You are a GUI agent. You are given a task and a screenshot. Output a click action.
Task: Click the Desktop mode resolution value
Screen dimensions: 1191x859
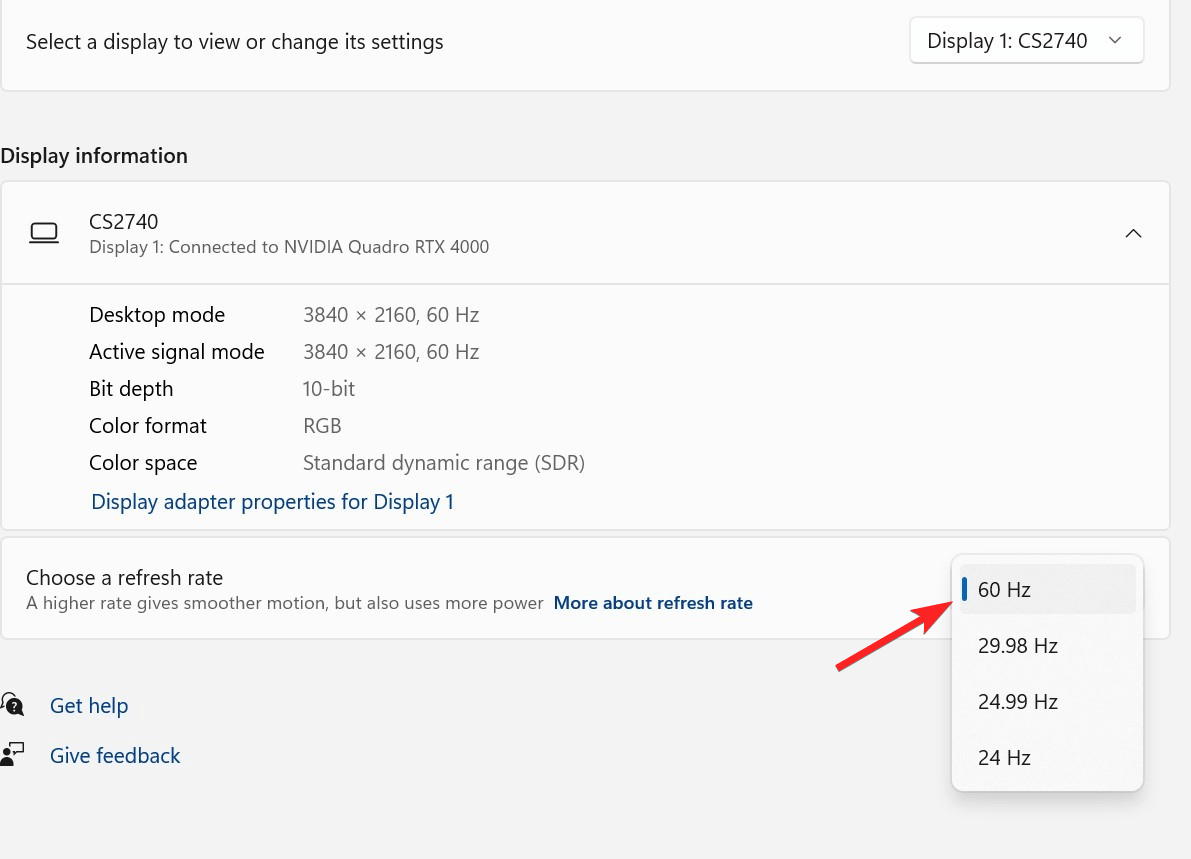(391, 315)
